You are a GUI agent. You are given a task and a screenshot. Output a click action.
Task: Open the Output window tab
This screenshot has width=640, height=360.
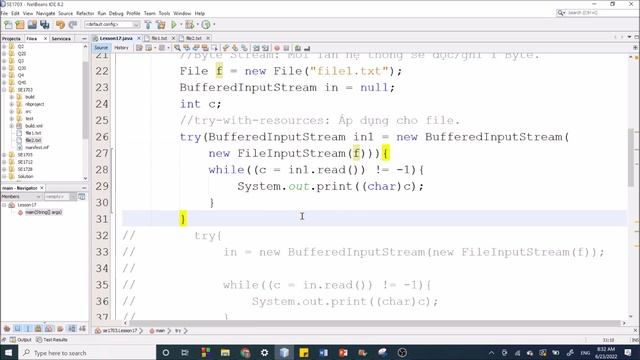point(20,340)
